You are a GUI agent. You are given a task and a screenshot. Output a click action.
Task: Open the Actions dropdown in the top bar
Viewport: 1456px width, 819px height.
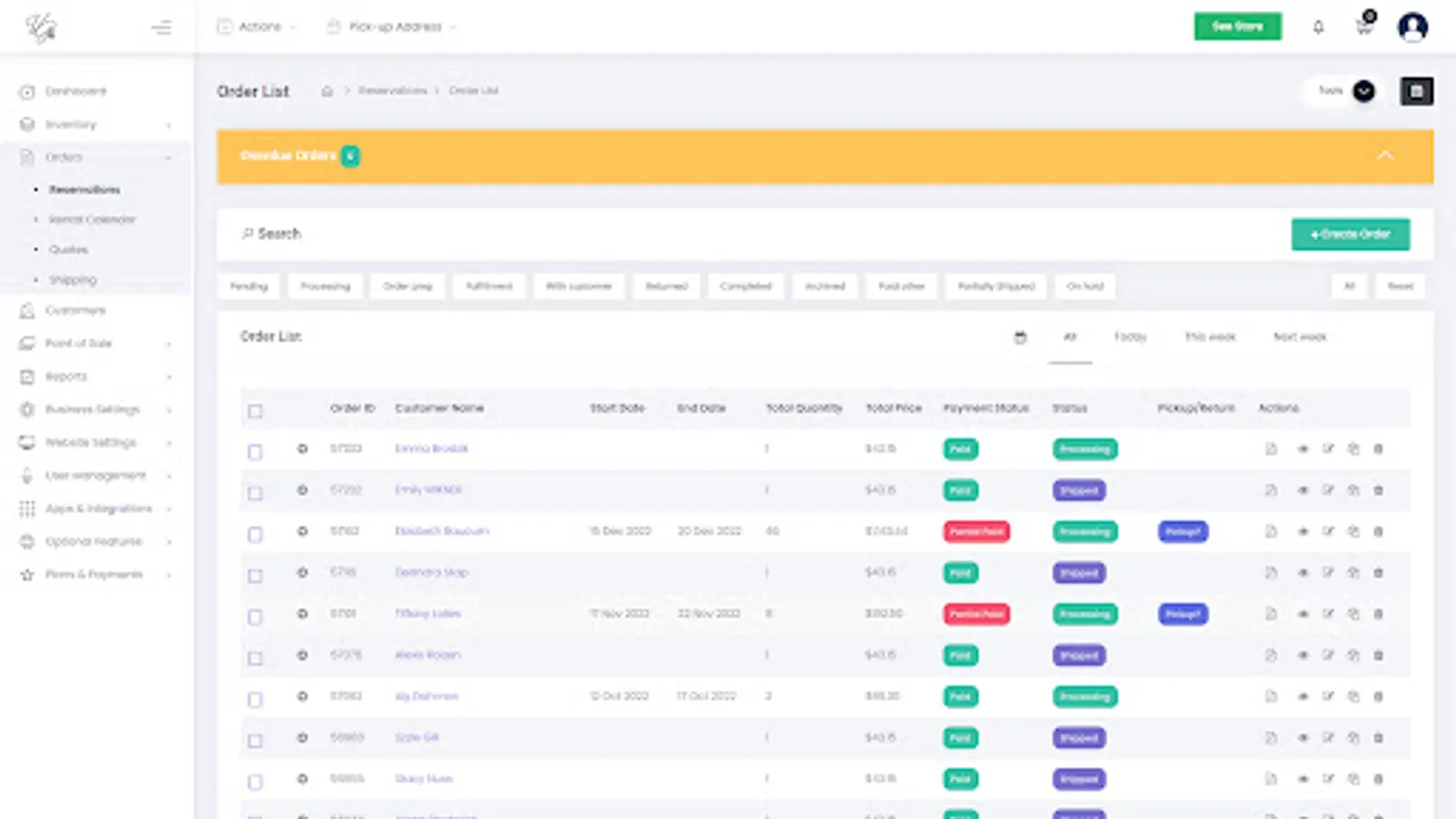click(257, 27)
